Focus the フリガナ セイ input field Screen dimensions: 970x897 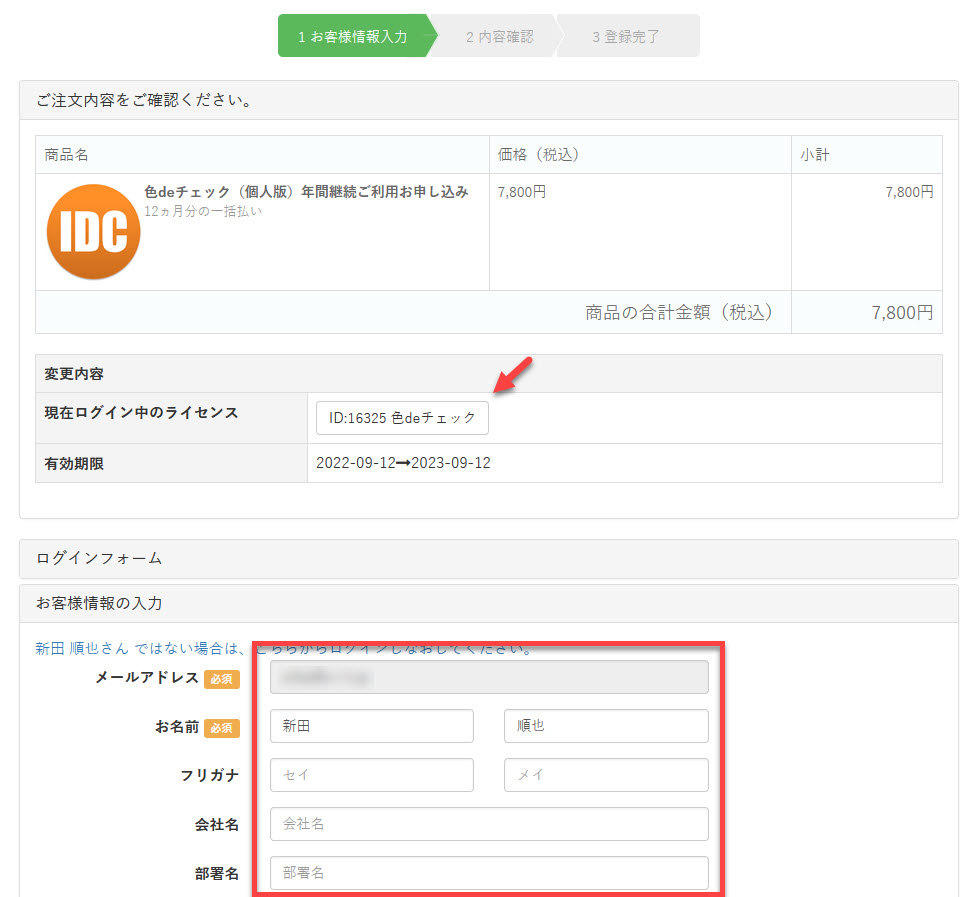(371, 775)
